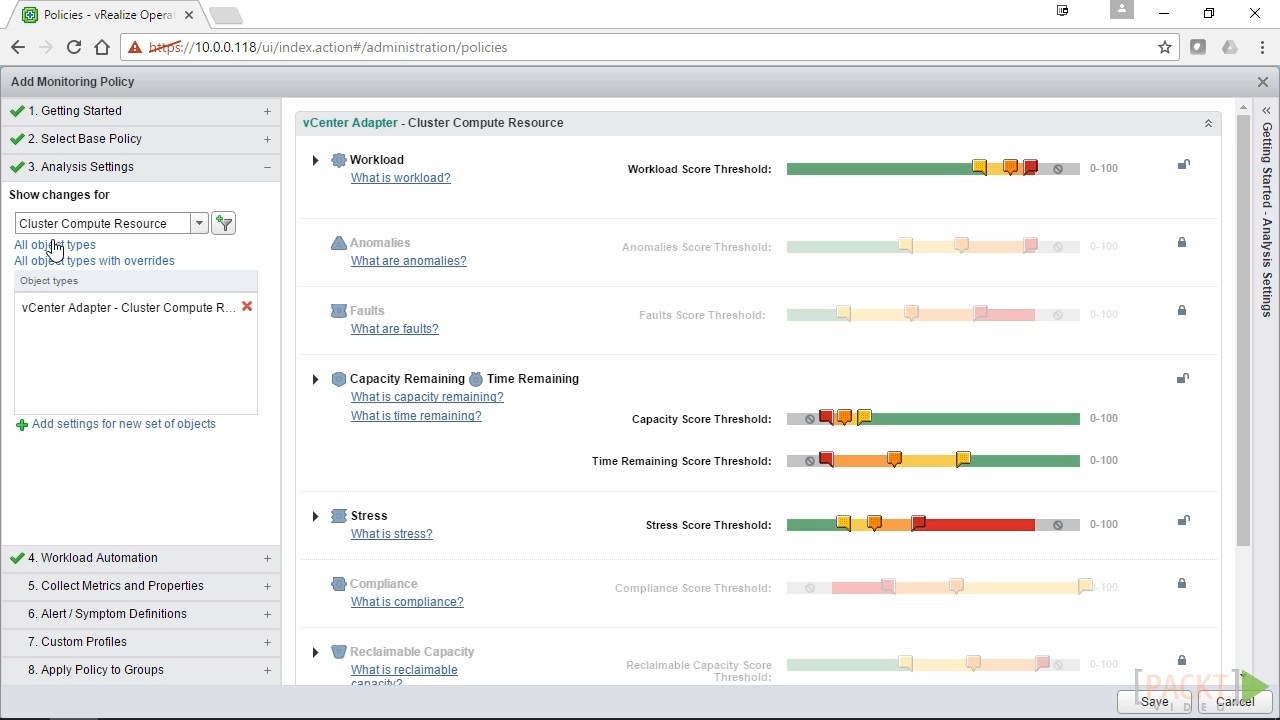Toggle the Stress unlocked padlock
This screenshot has width=1280, height=720.
tap(1183, 520)
